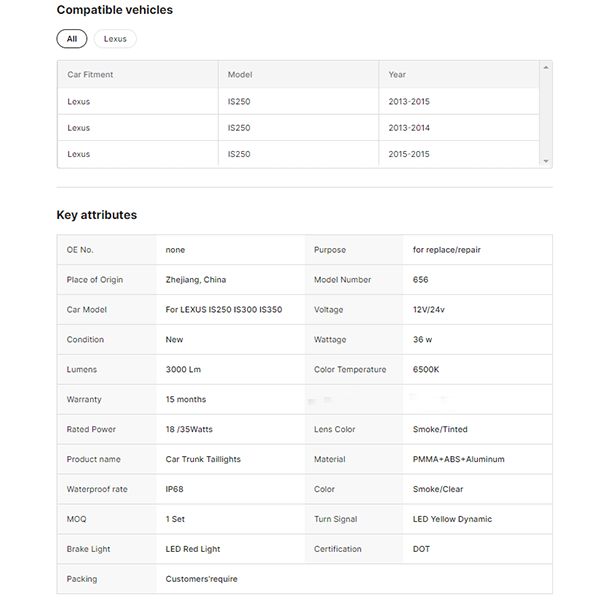Screen dimensions: 600x600
Task: Click IS250 in the 2015-2015 row
Action: (239, 154)
